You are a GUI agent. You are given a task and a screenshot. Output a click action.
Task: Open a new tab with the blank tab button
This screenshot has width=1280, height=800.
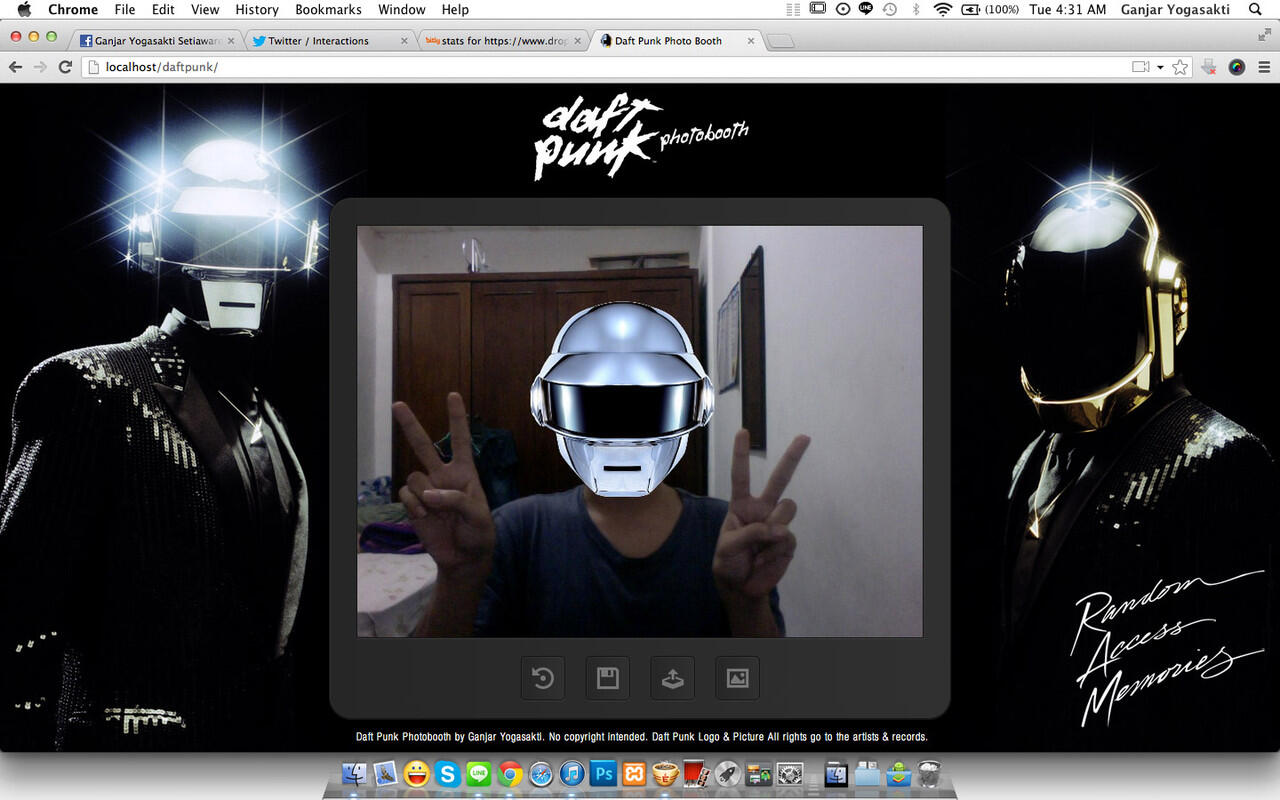coord(781,41)
